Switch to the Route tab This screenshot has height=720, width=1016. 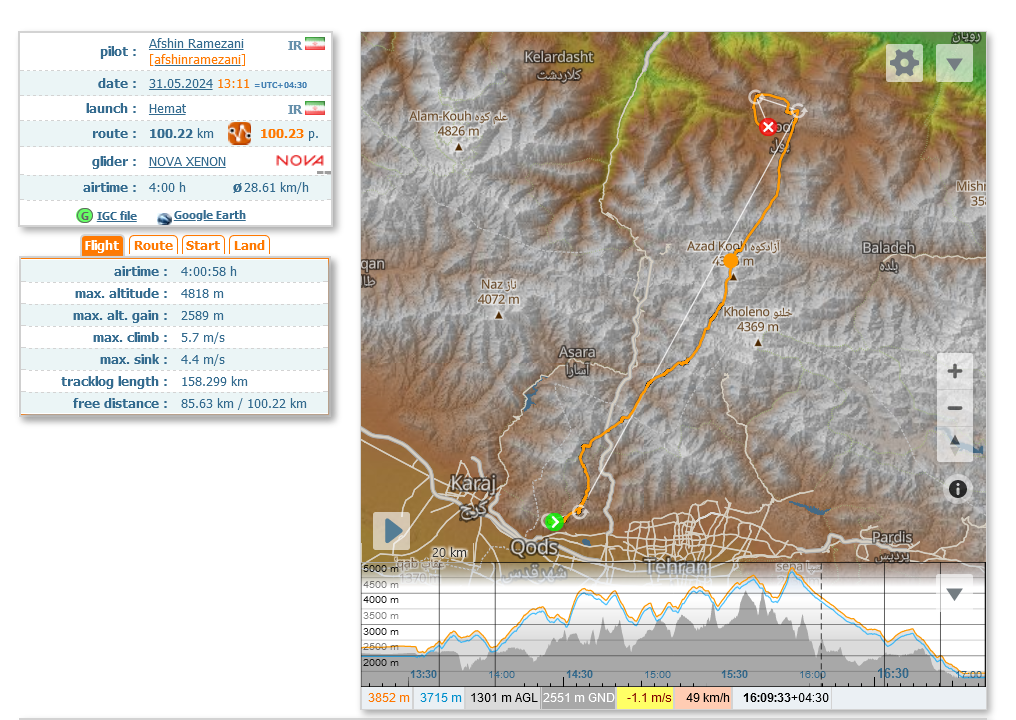pos(153,246)
